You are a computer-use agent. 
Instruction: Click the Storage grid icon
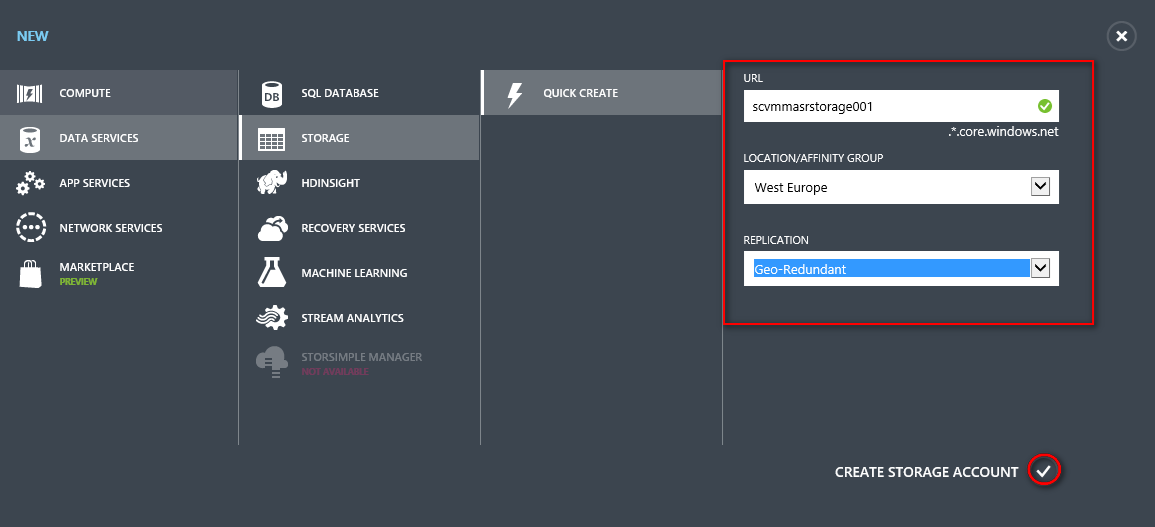pyautogui.click(x=272, y=139)
